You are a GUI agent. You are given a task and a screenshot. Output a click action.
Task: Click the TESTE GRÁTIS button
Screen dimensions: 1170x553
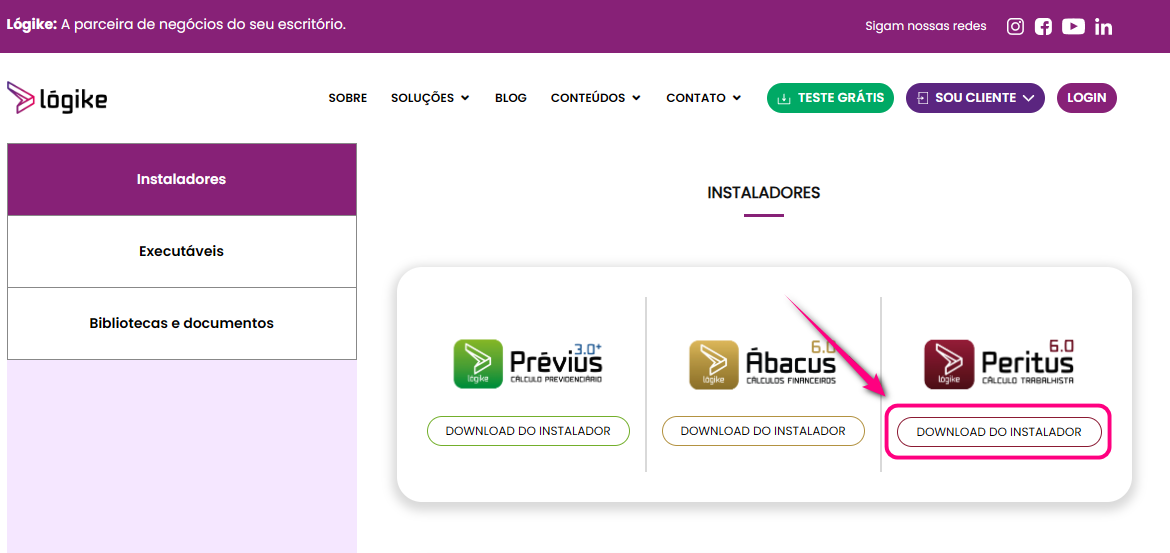click(830, 98)
